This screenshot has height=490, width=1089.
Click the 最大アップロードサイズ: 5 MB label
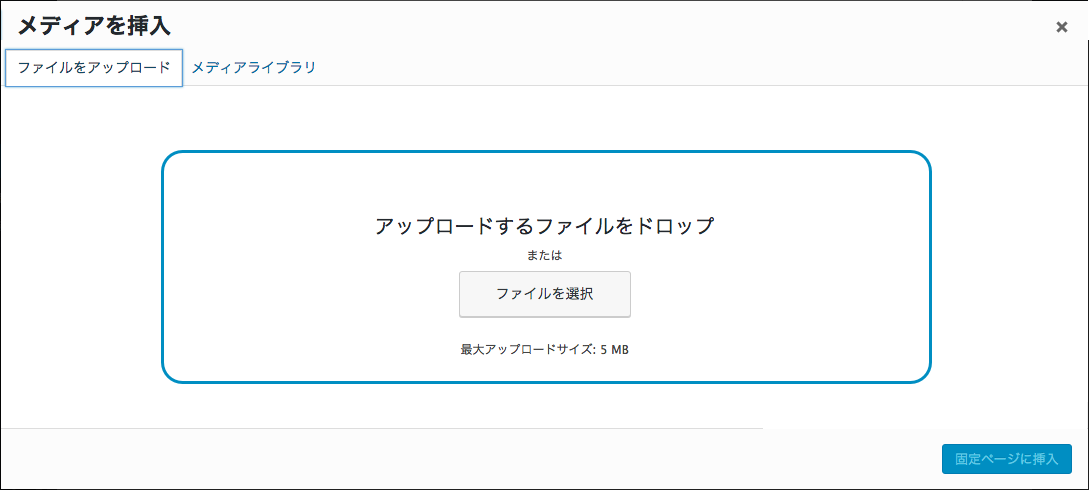coord(545,350)
